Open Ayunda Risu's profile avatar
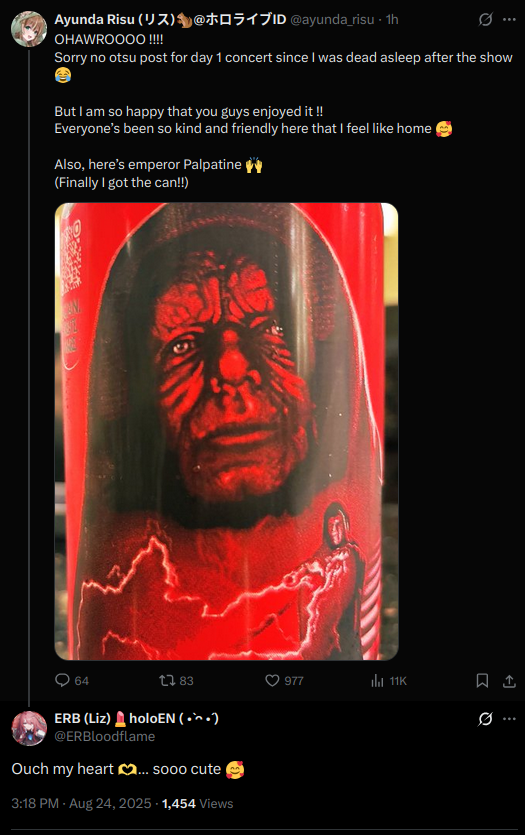 pos(29,29)
